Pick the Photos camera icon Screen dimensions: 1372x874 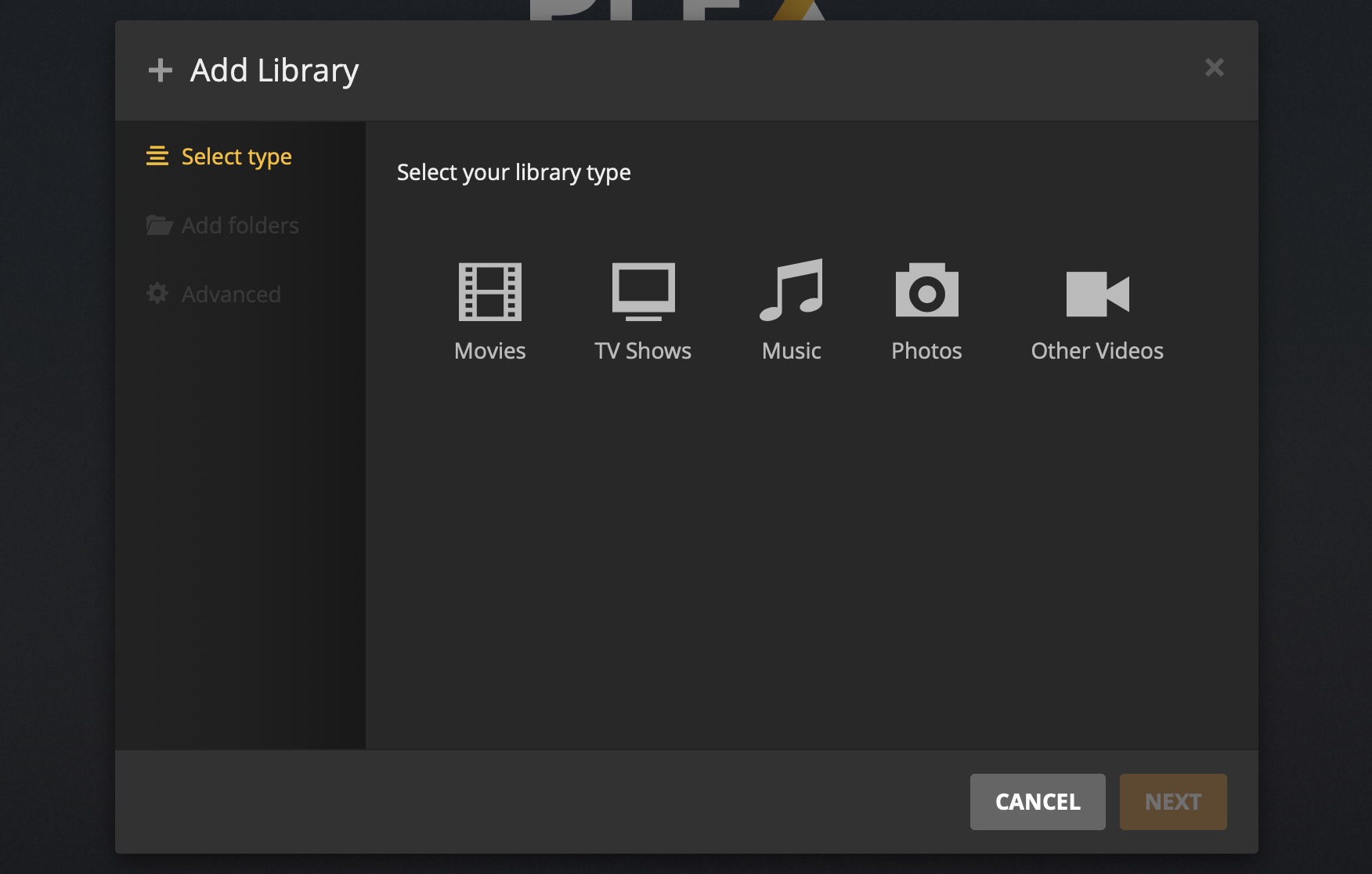[926, 291]
